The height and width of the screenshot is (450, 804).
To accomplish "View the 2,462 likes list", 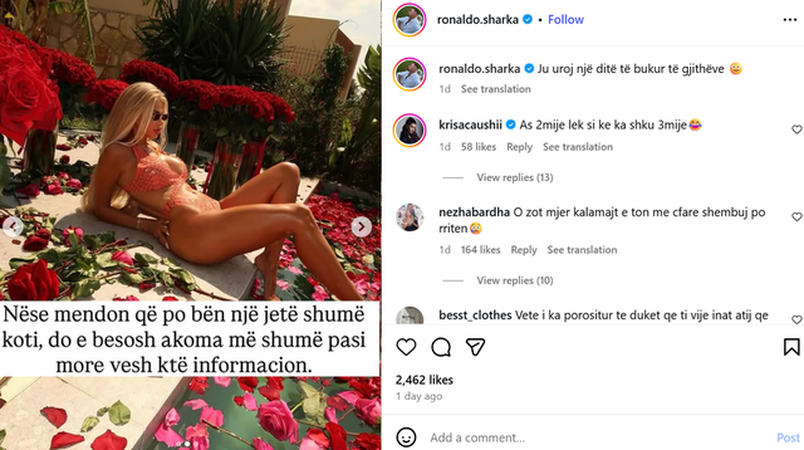I will 424,380.
